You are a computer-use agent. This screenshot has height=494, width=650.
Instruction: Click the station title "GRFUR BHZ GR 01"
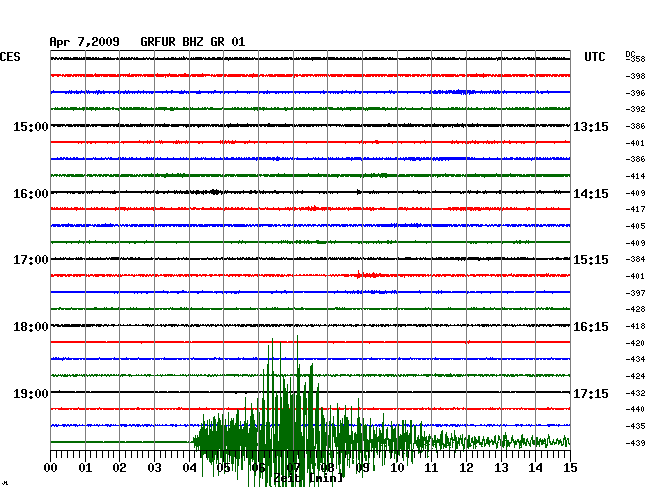[193, 42]
